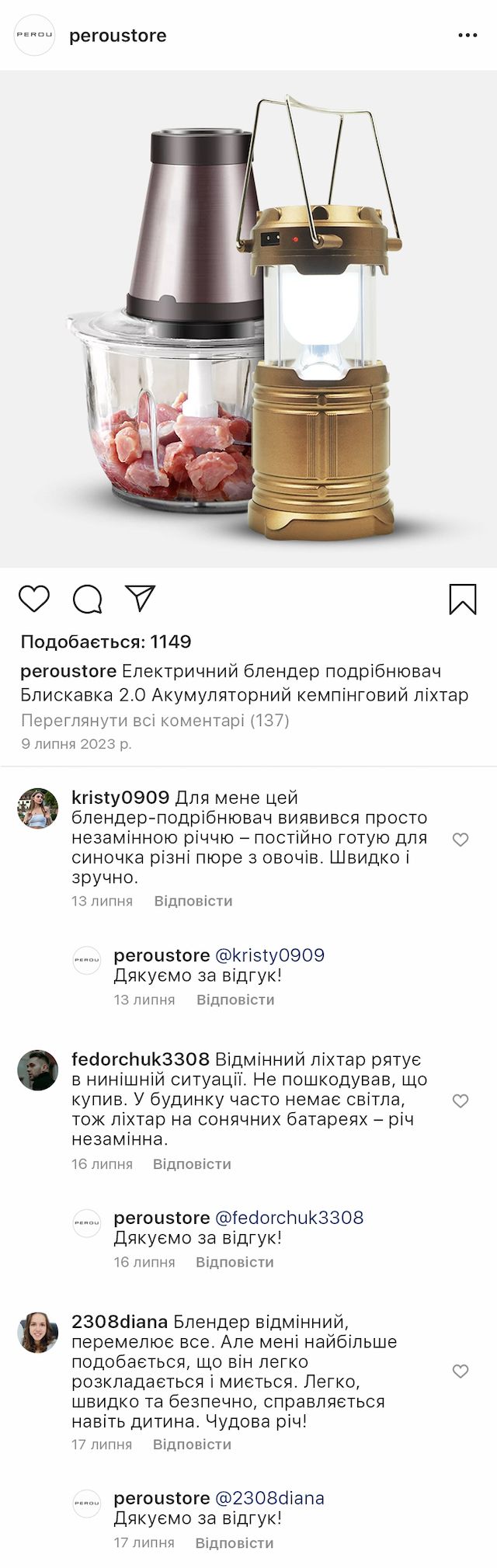Open comments via the speech bubble icon
The width and height of the screenshot is (497, 1568).
(87, 599)
